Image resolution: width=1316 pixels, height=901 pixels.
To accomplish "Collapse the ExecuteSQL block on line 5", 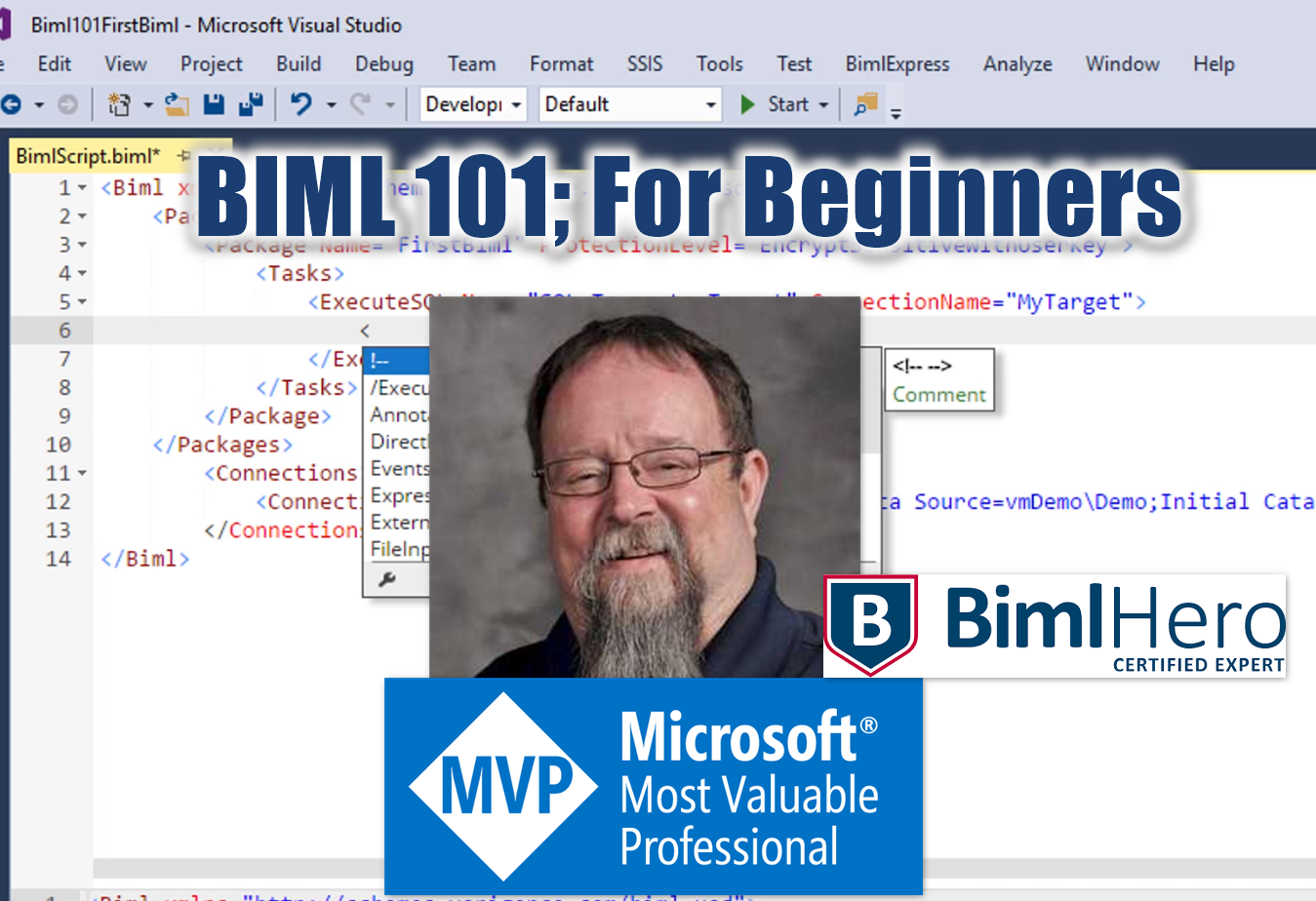I will pyautogui.click(x=83, y=302).
